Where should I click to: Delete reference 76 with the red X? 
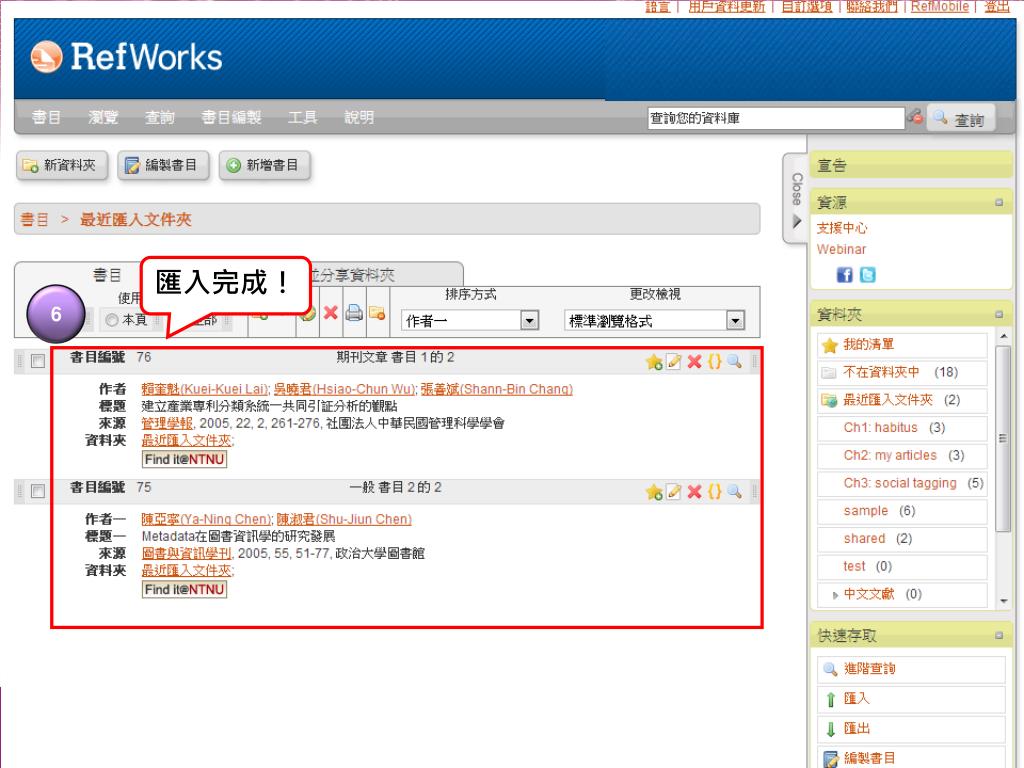click(x=694, y=361)
